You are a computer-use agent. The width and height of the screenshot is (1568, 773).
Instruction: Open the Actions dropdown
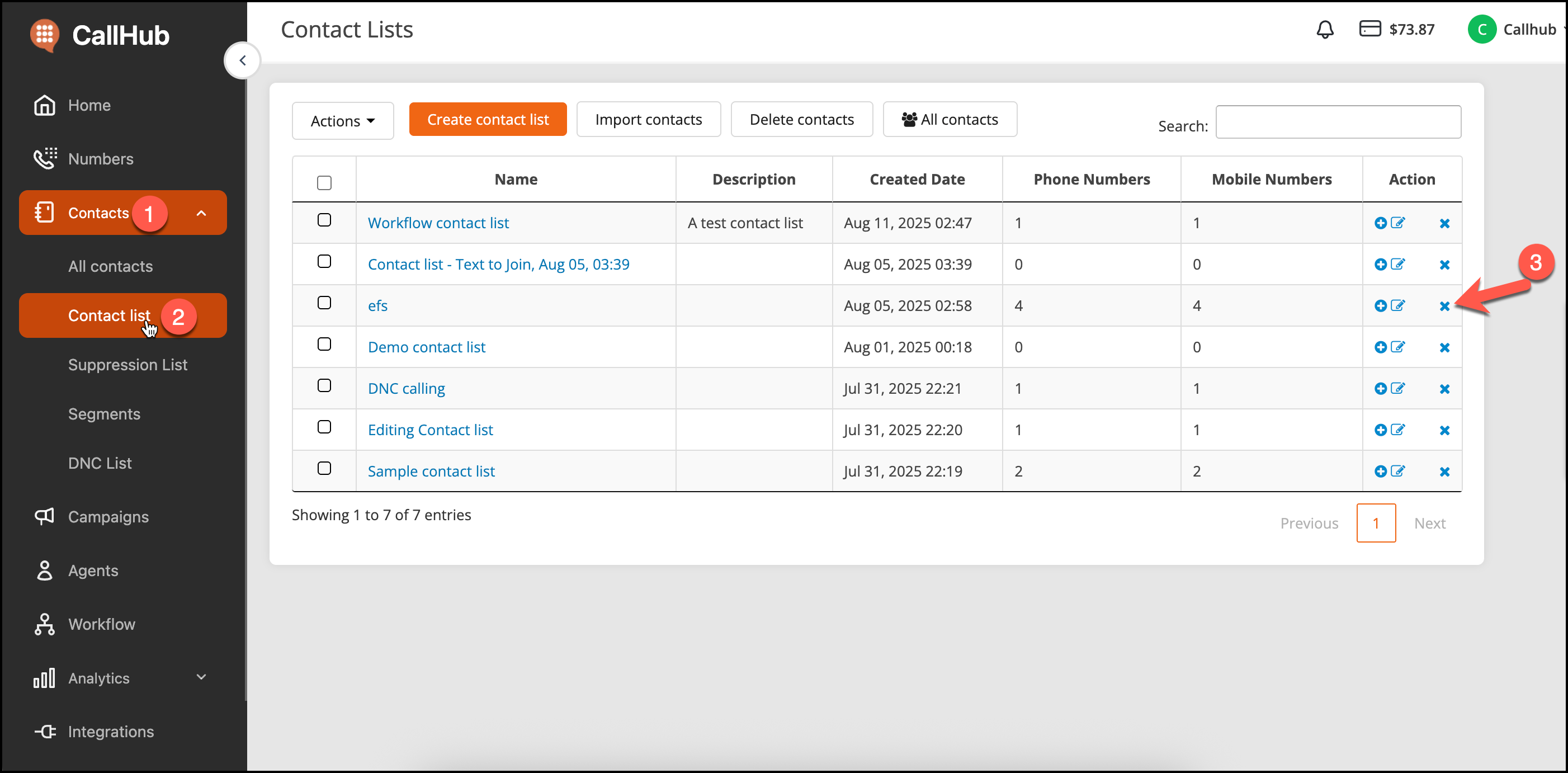point(342,120)
